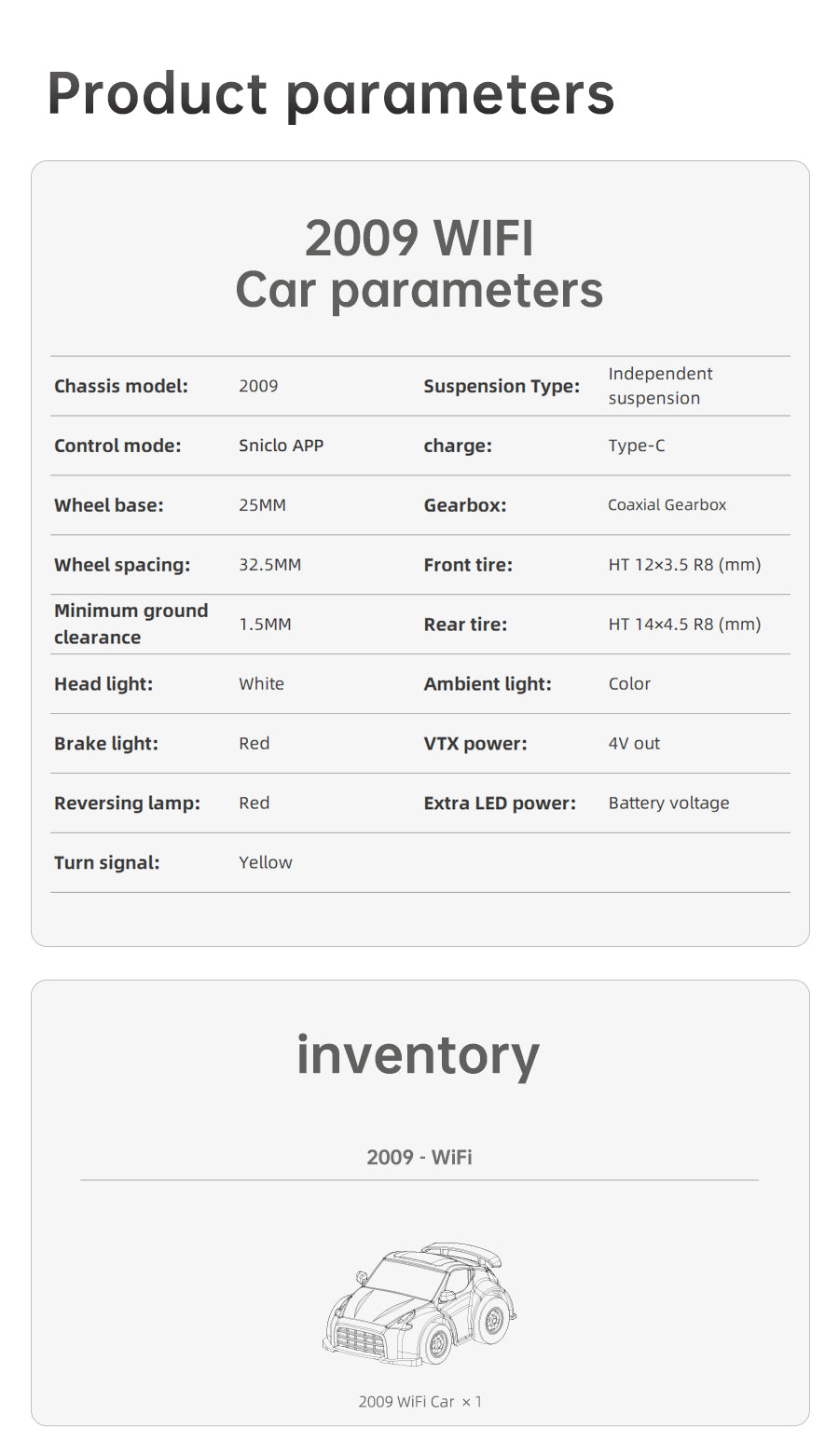Select the "Chassis model:" label
This screenshot has width=839, height=1456.
(x=121, y=386)
